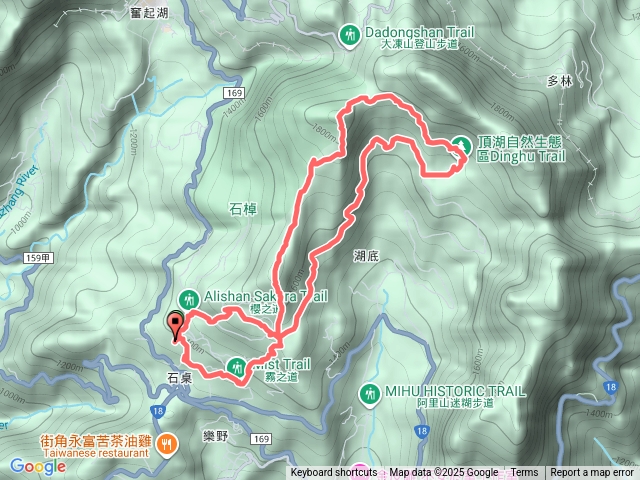Click the 奮起湖 place label

[x=149, y=13]
